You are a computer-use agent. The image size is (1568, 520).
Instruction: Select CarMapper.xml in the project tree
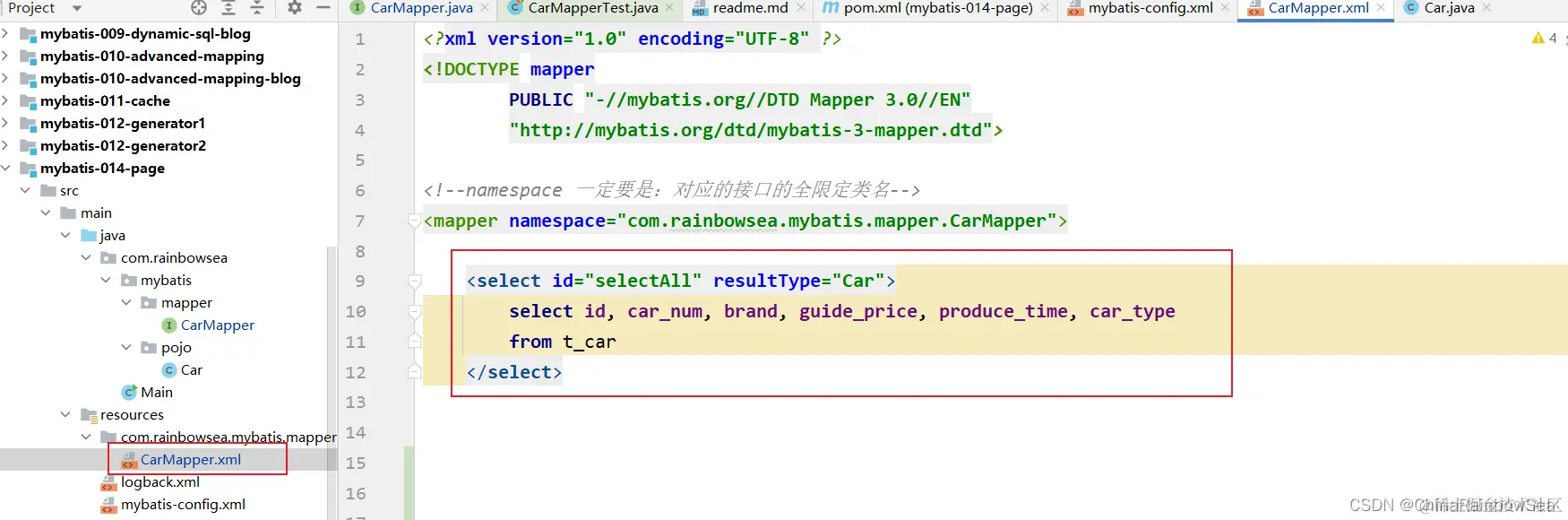tap(191, 460)
